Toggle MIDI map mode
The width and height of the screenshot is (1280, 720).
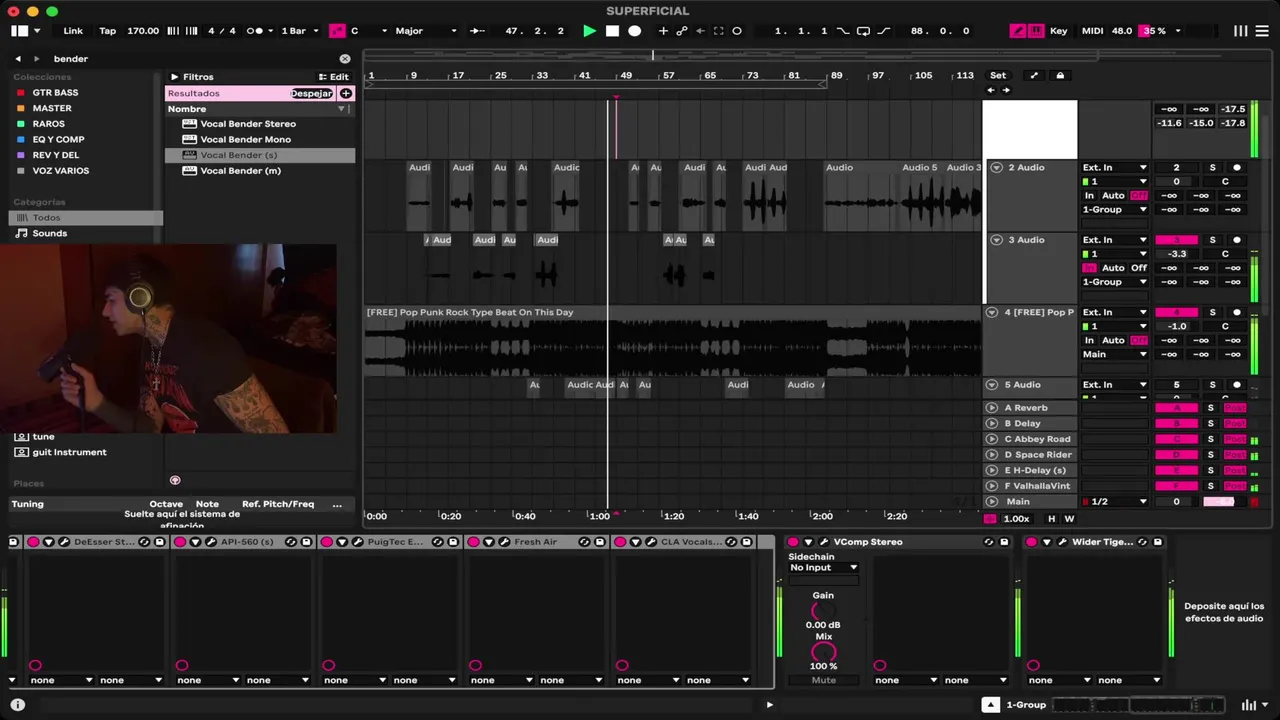tap(1092, 31)
